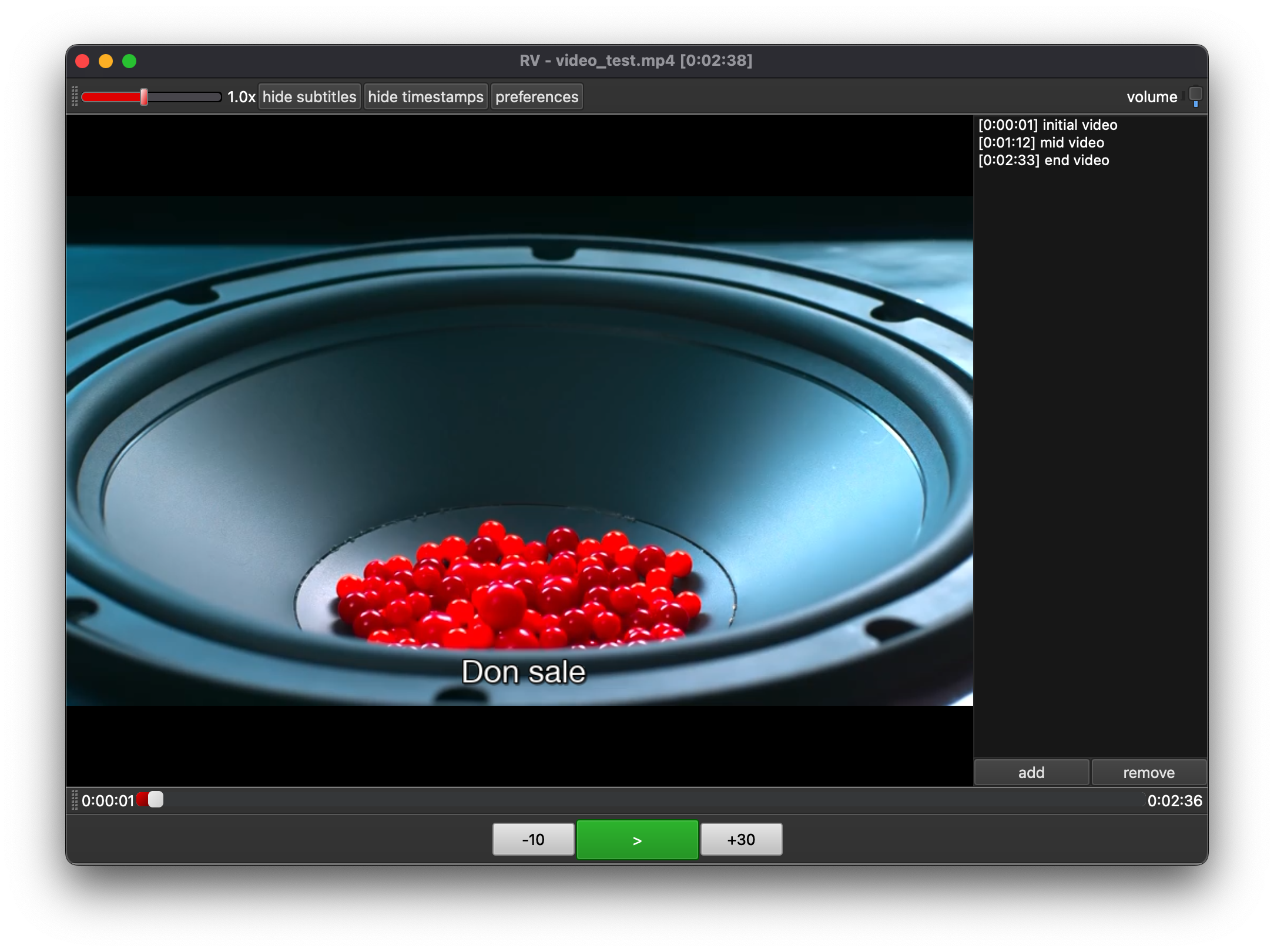Jump forward with the +30 button
Screen dimensions: 1274x952
point(741,839)
